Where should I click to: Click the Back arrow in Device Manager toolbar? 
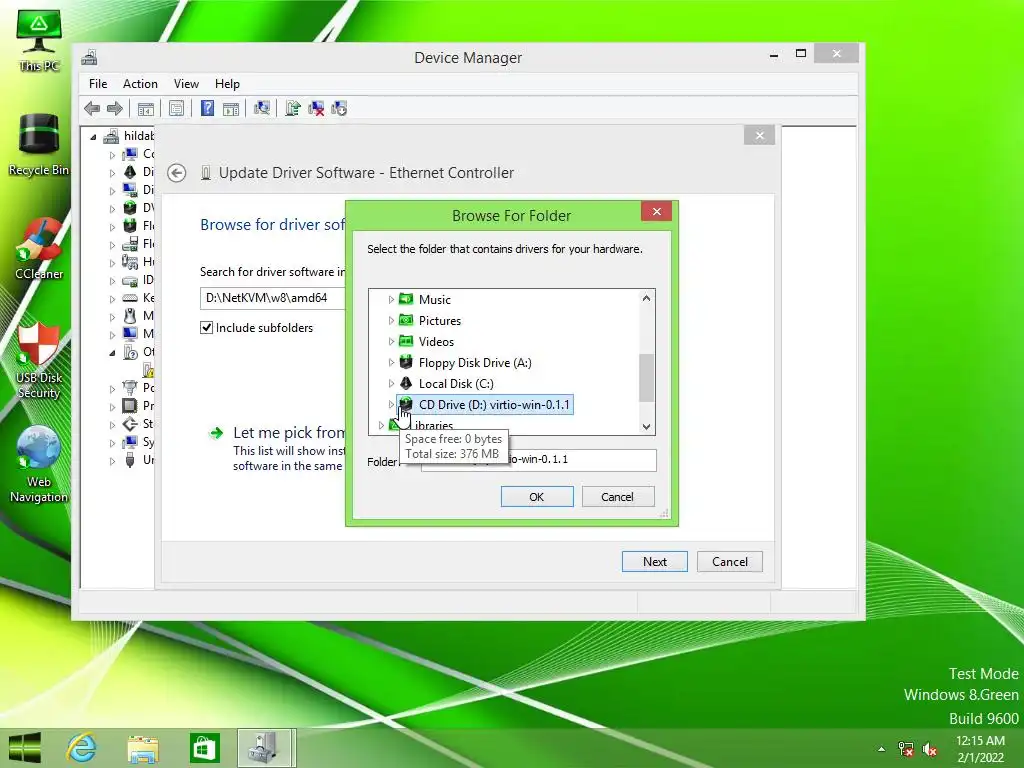(92, 108)
